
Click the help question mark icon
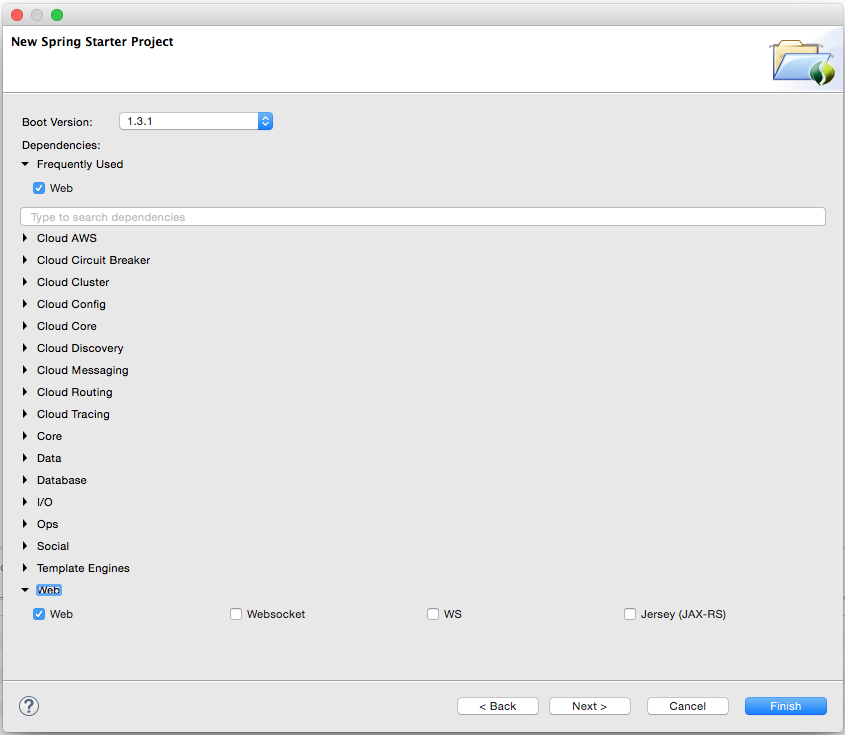click(x=29, y=706)
